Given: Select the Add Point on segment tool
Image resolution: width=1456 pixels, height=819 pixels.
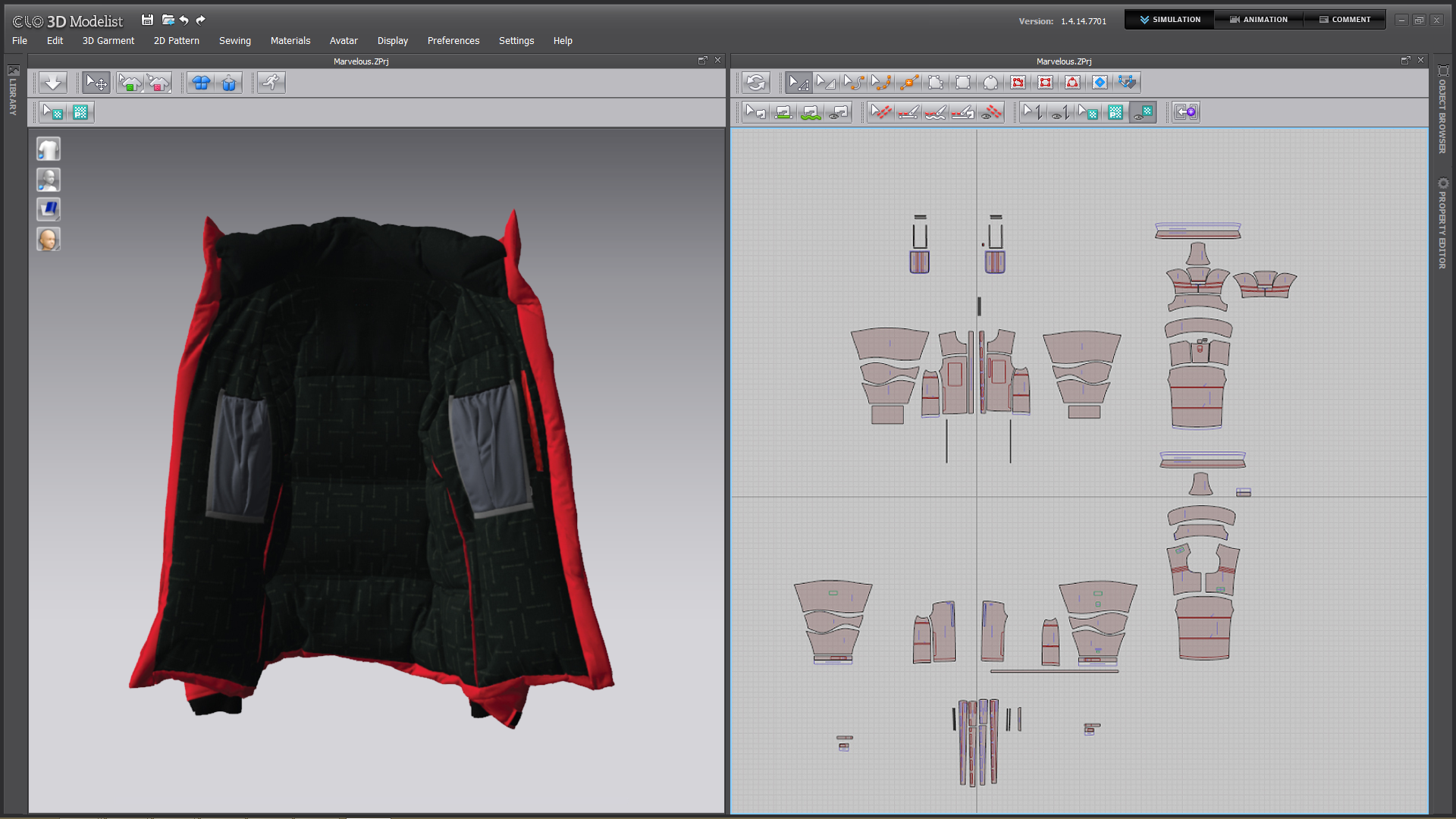Looking at the screenshot, I should (x=908, y=83).
